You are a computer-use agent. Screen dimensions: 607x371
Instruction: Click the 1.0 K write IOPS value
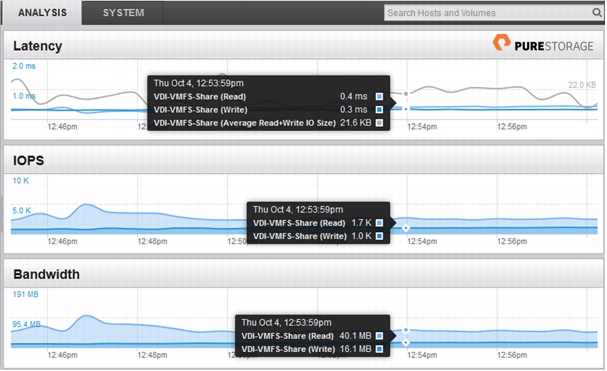tap(361, 236)
